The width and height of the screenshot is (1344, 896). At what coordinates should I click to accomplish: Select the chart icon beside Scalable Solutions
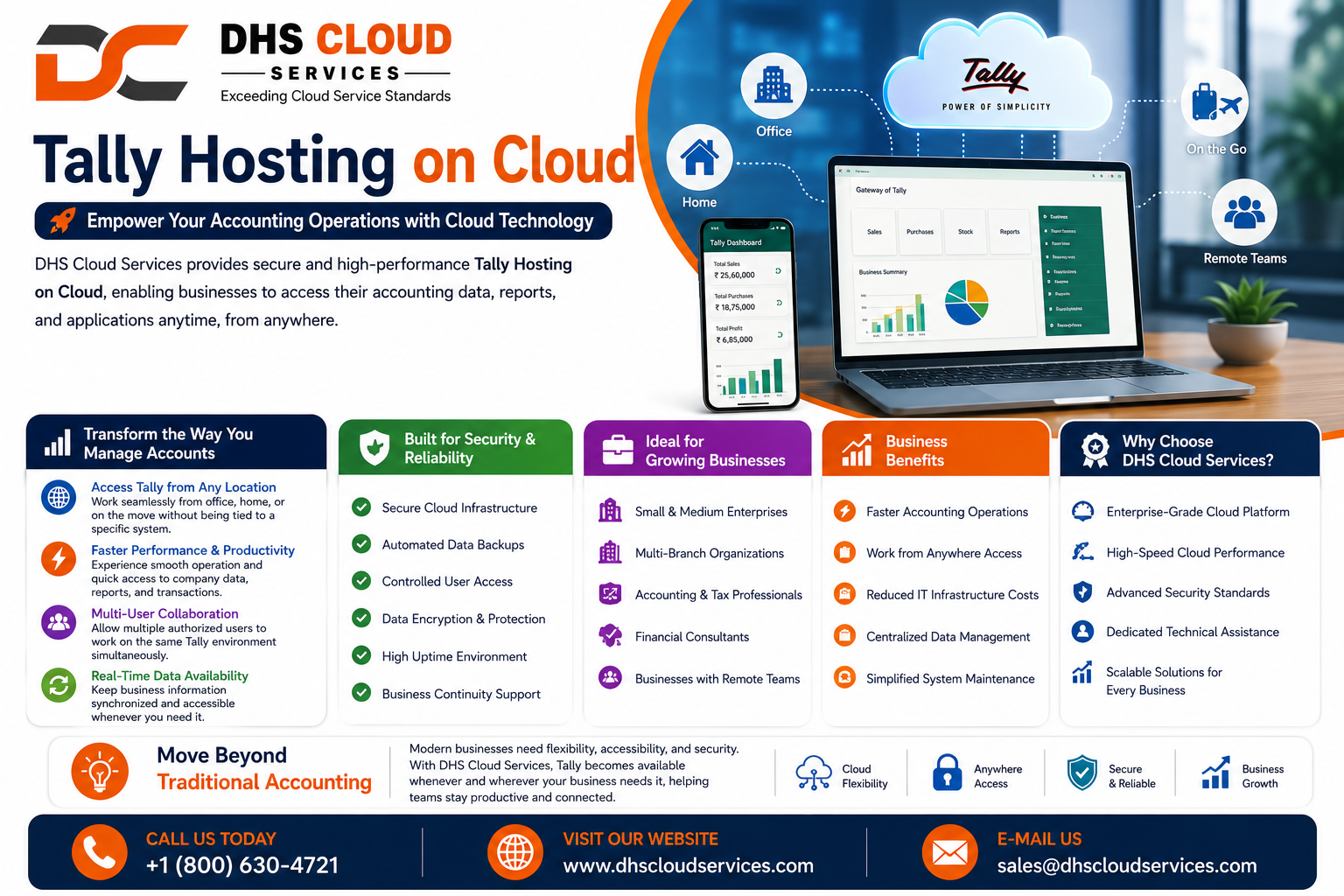(x=1082, y=672)
